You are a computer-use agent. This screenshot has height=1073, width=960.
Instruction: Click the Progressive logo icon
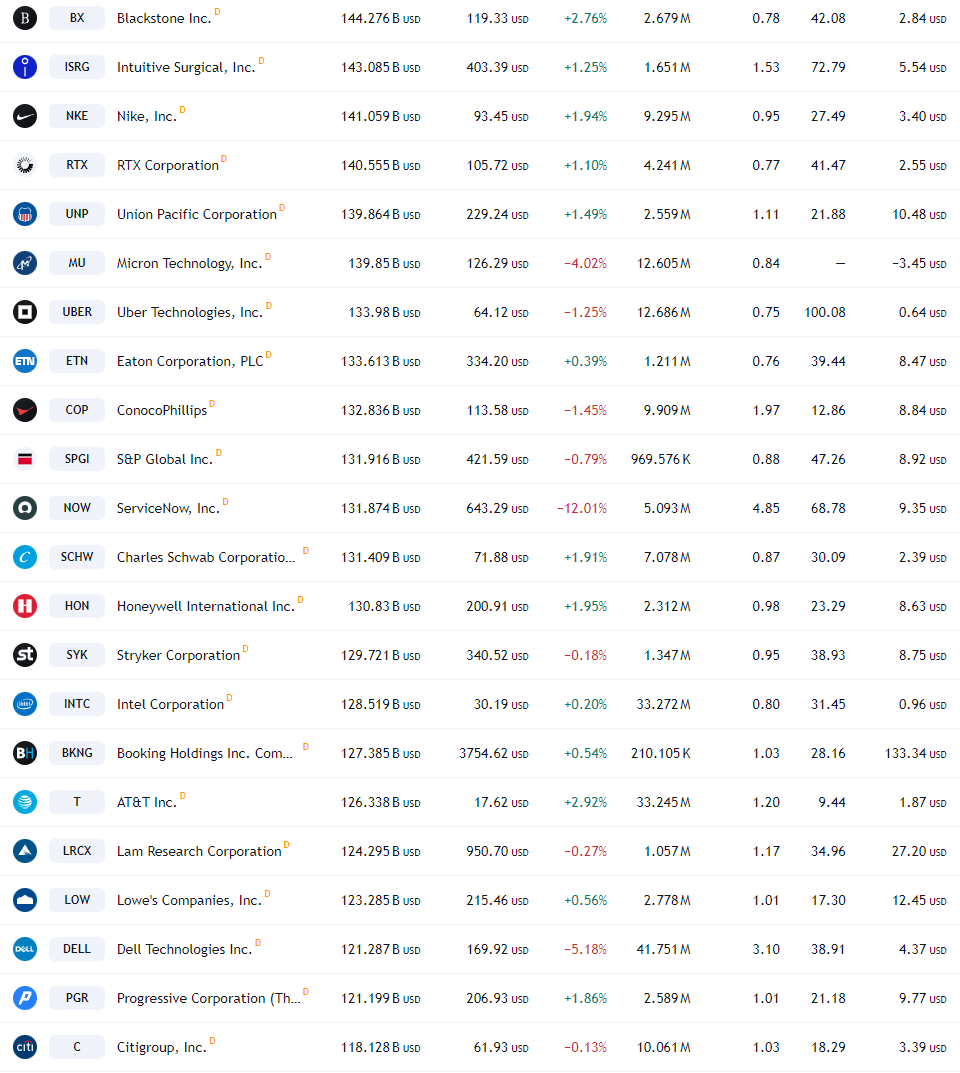point(25,998)
